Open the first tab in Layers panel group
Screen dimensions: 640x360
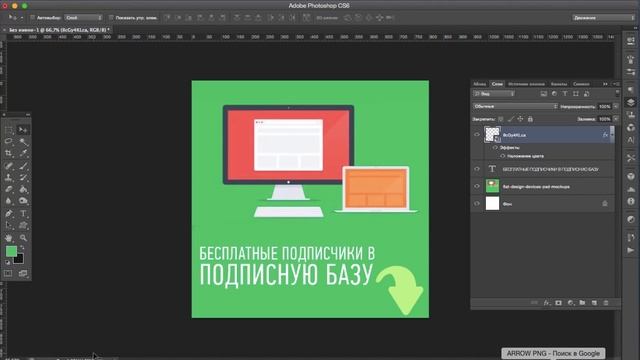pos(479,84)
